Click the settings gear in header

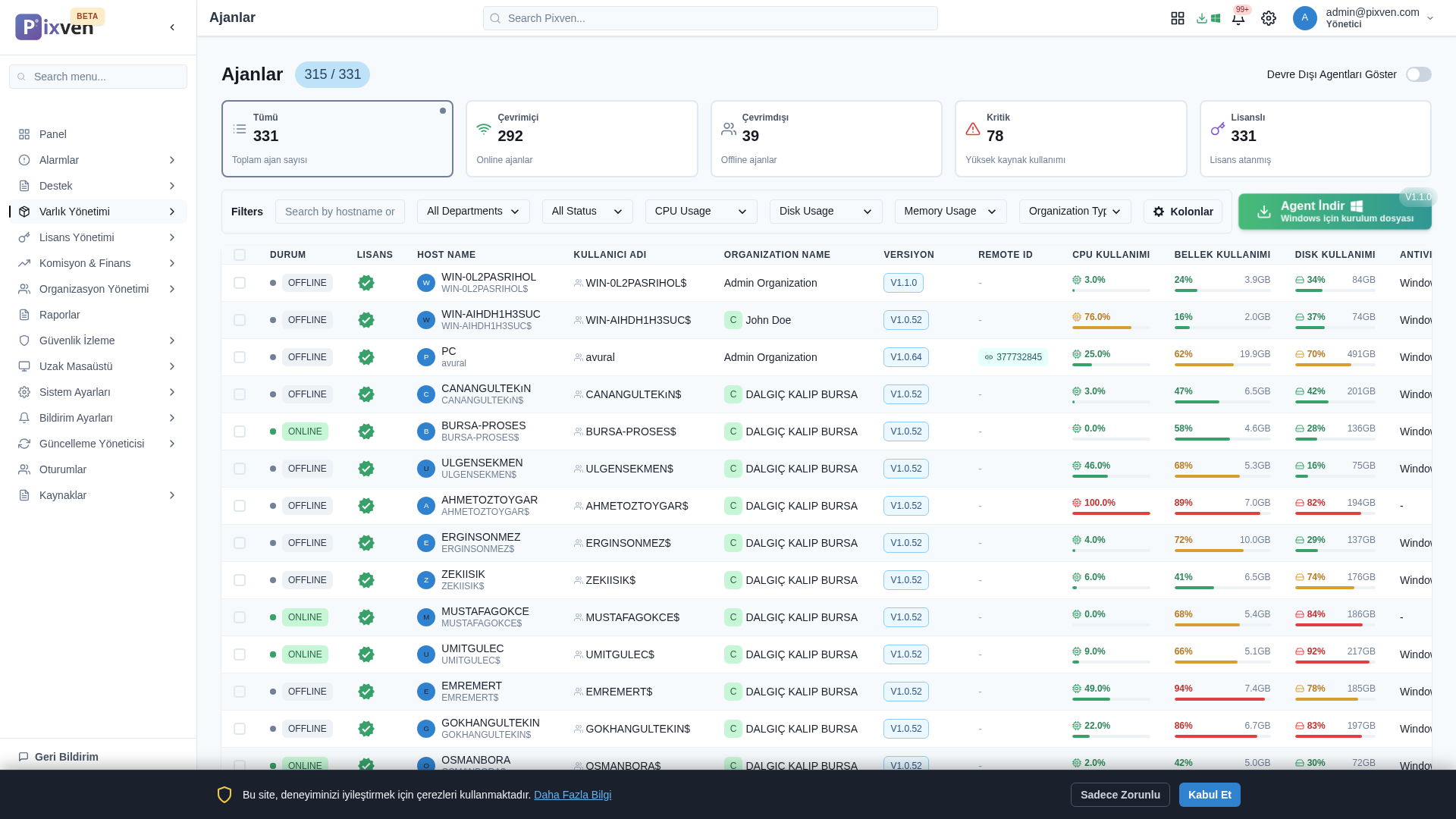(x=1269, y=18)
